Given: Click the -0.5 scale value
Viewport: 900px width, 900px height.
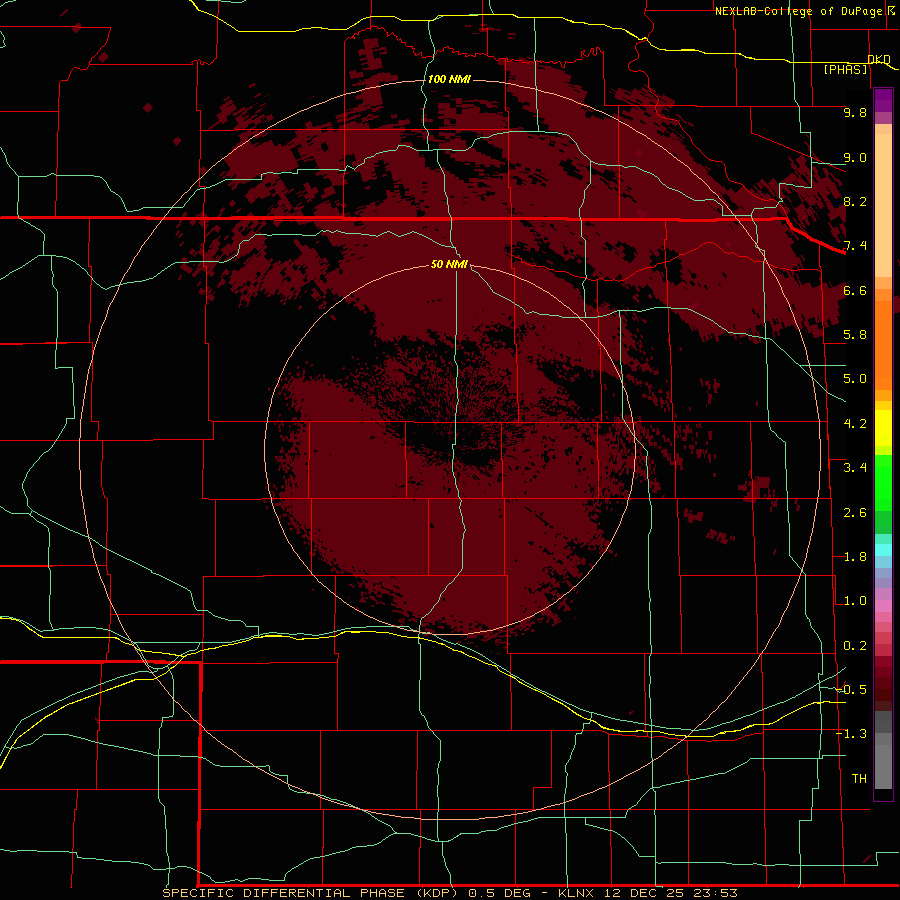Looking at the screenshot, I should [852, 690].
